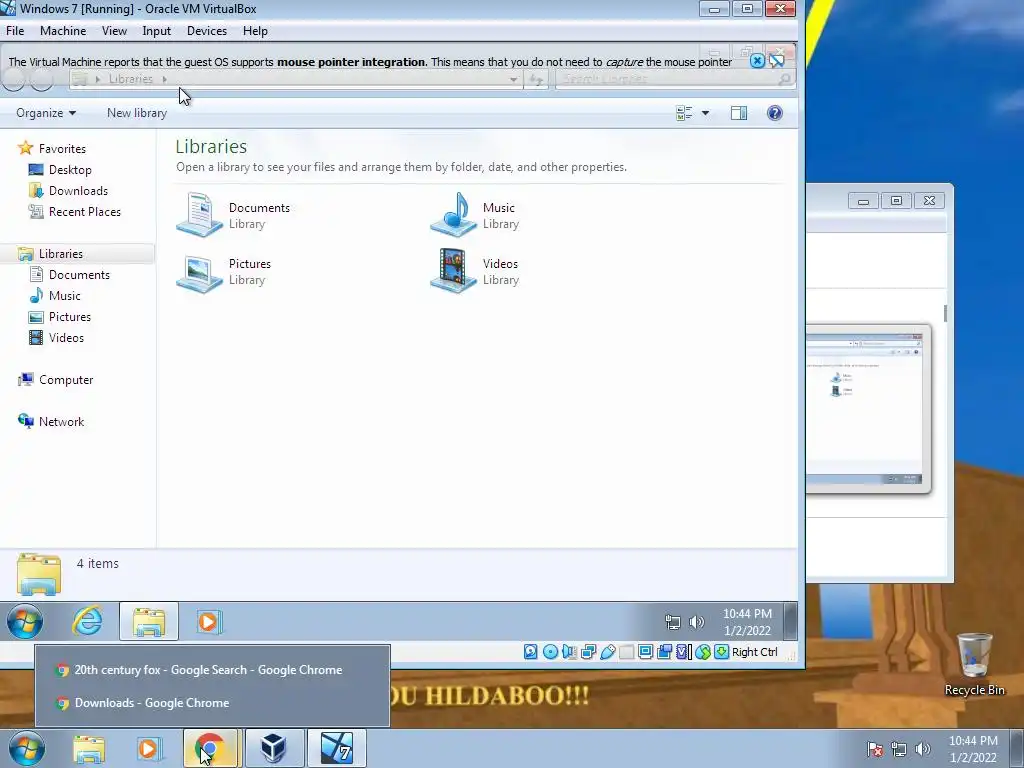This screenshot has height=768, width=1024.
Task: Click the recording status icon in VirtualBox
Action: [664, 652]
